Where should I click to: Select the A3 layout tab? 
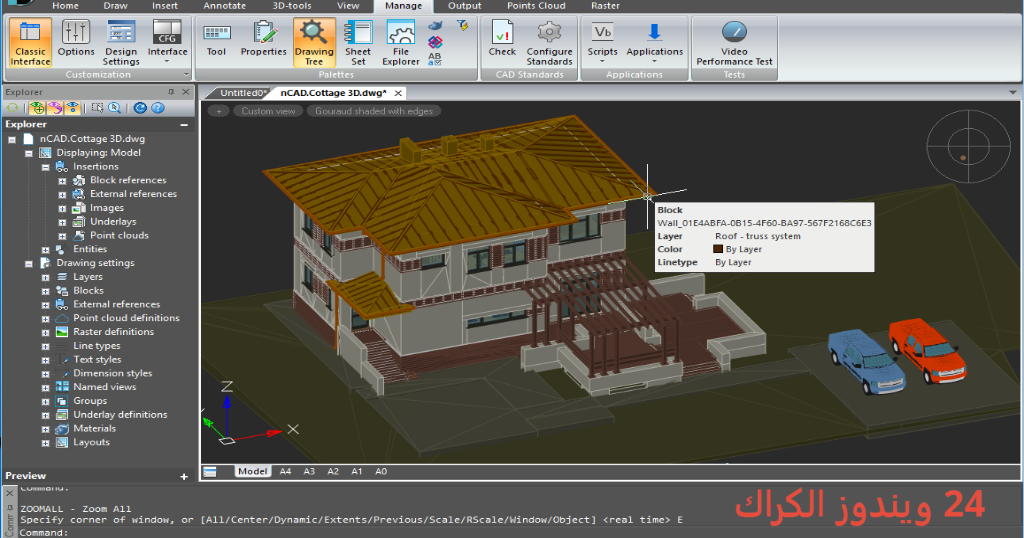pos(309,471)
